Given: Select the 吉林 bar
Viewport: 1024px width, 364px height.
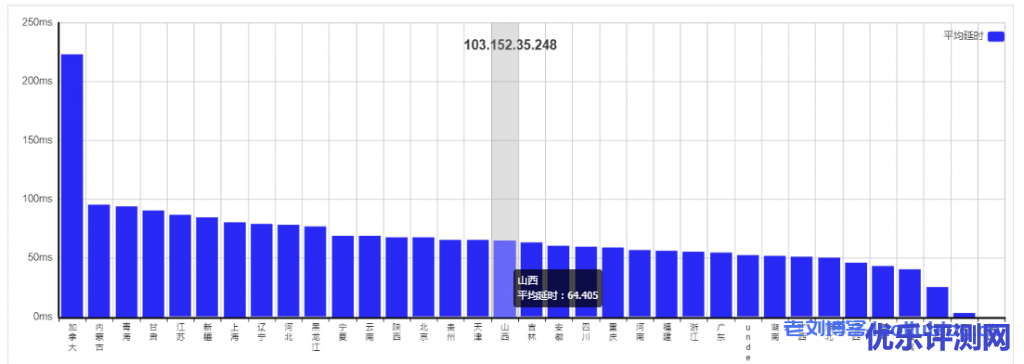Looking at the screenshot, I should pos(532,280).
